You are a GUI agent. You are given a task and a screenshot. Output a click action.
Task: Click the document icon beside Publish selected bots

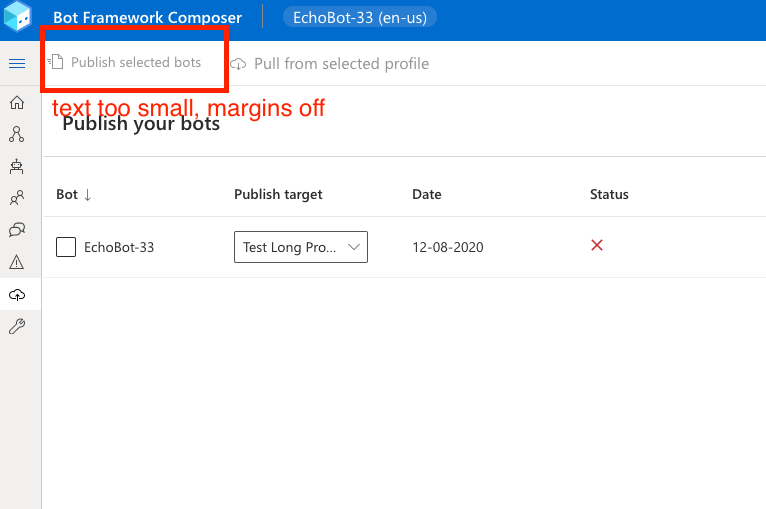pyautogui.click(x=56, y=62)
